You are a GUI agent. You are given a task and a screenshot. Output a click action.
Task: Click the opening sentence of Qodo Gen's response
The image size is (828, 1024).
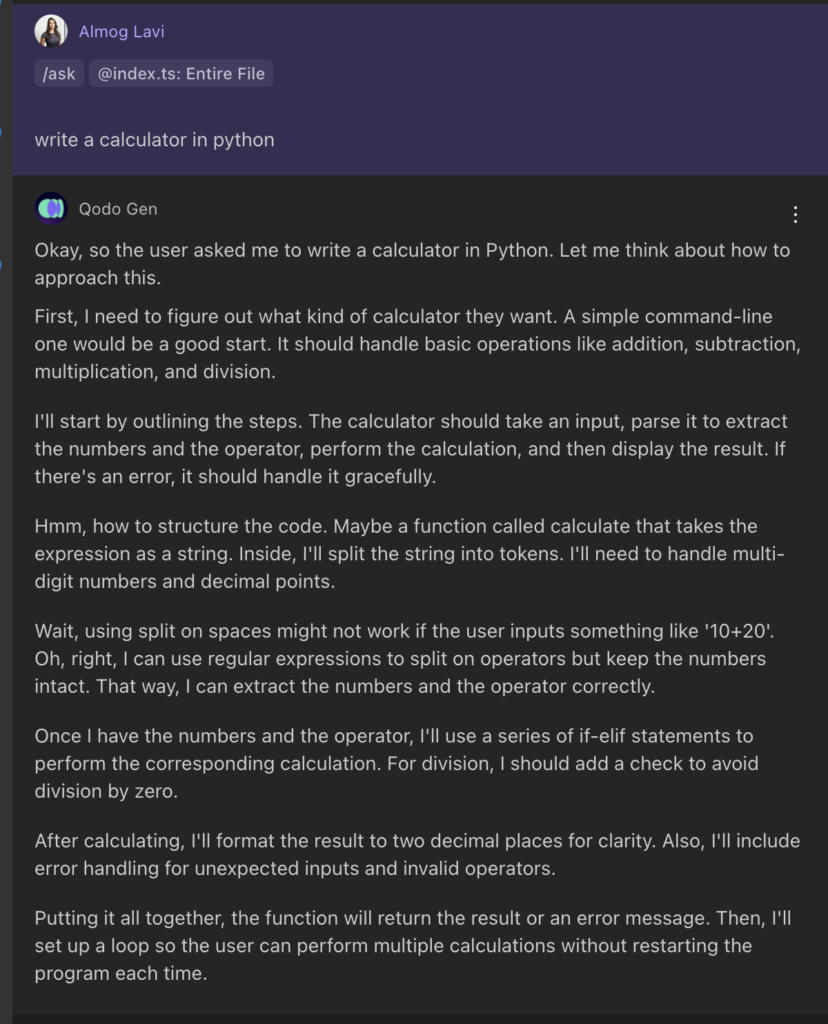coord(400,264)
